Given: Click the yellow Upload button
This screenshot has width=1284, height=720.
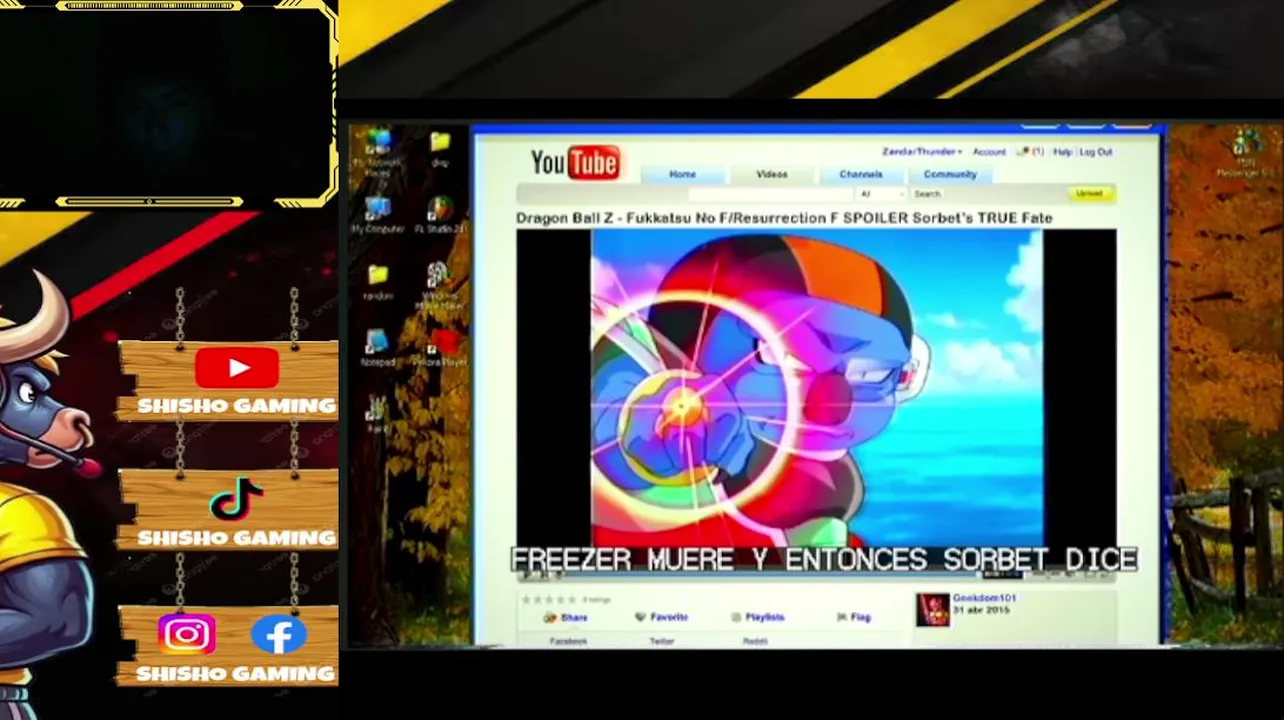Looking at the screenshot, I should tap(1090, 193).
